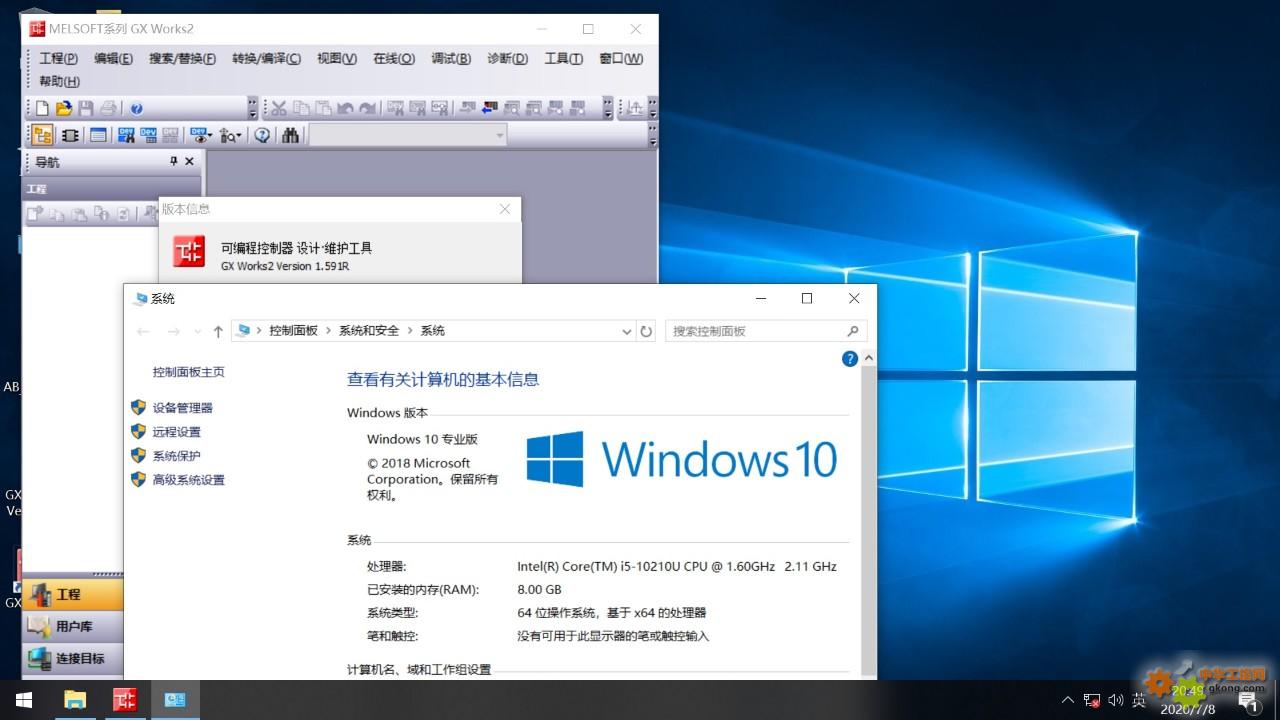Click the first Dev device list icon

[126, 135]
